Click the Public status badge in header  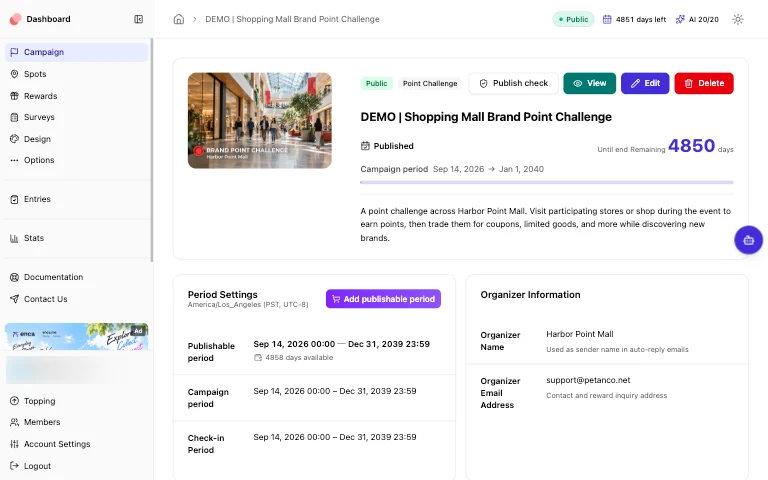pos(573,19)
